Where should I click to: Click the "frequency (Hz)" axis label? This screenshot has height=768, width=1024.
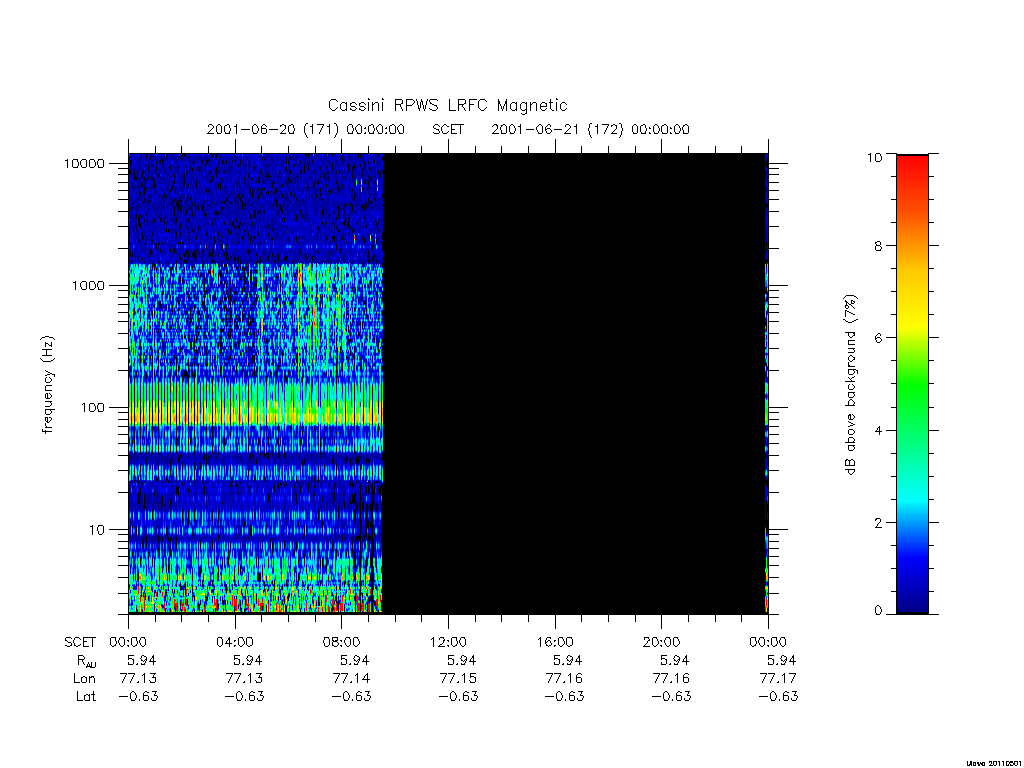[x=48, y=385]
